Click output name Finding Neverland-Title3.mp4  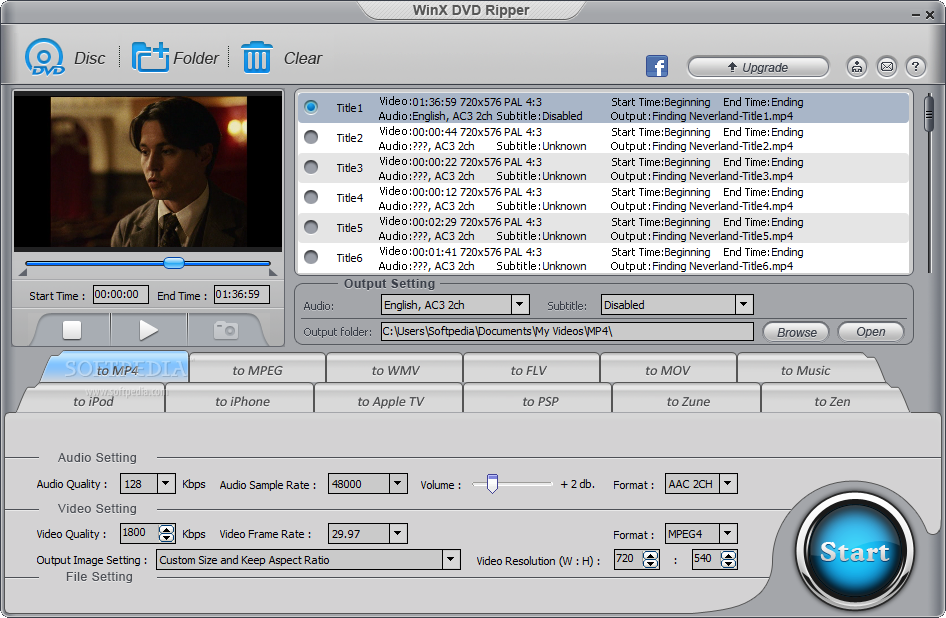pos(723,176)
